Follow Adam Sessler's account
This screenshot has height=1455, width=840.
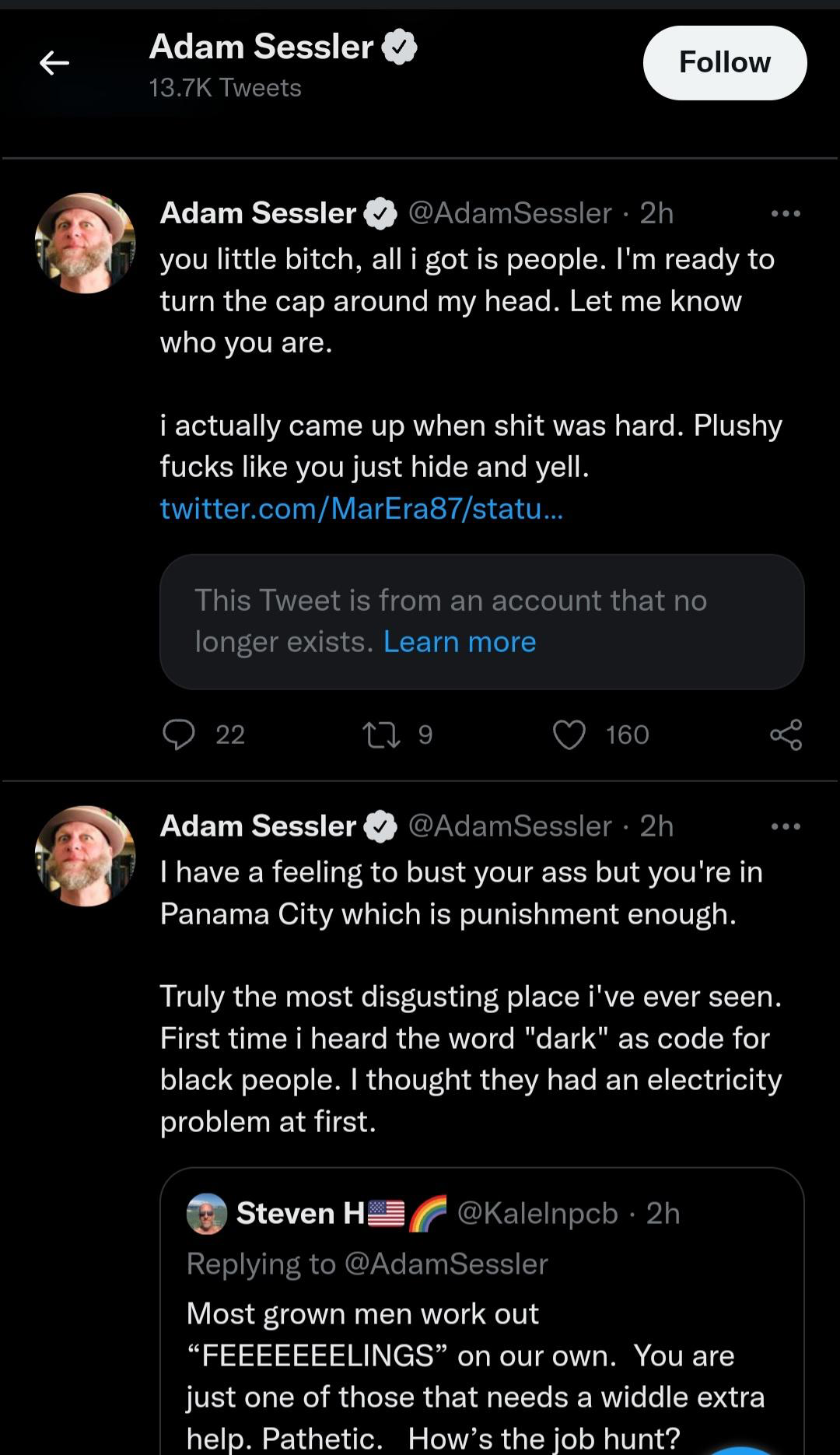coord(725,63)
